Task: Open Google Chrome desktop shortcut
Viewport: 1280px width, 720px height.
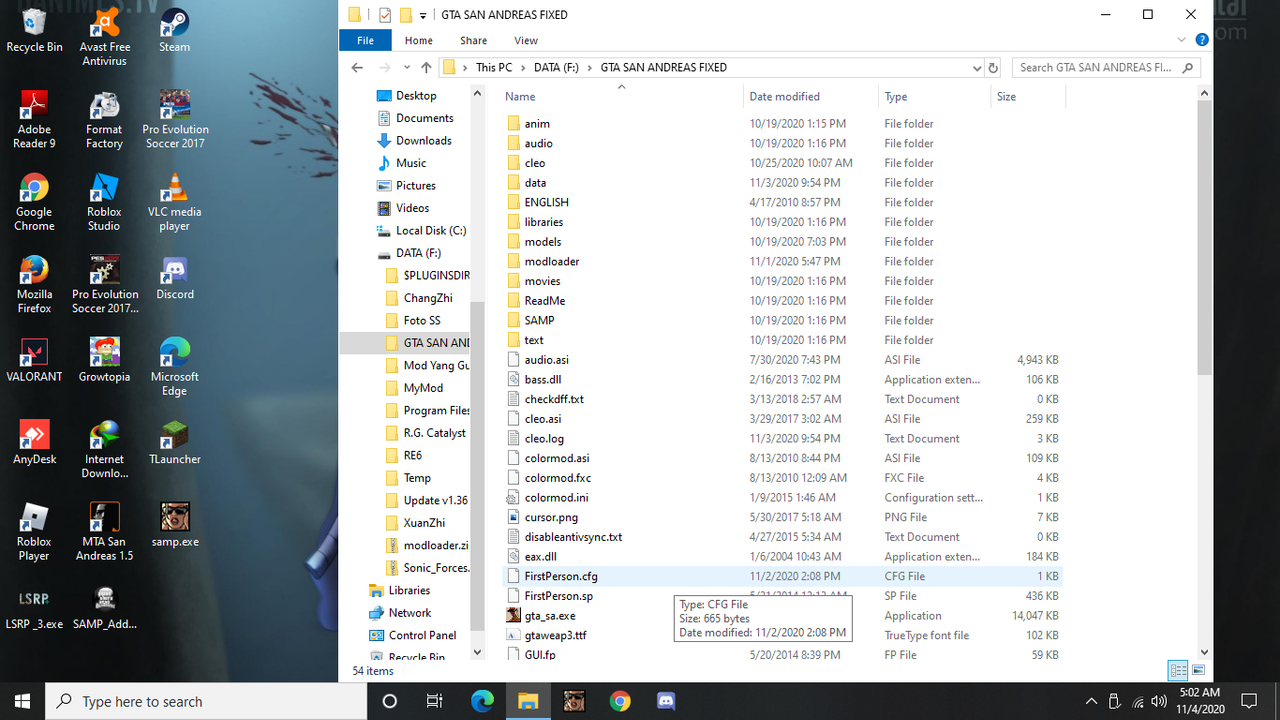Action: pyautogui.click(x=34, y=202)
